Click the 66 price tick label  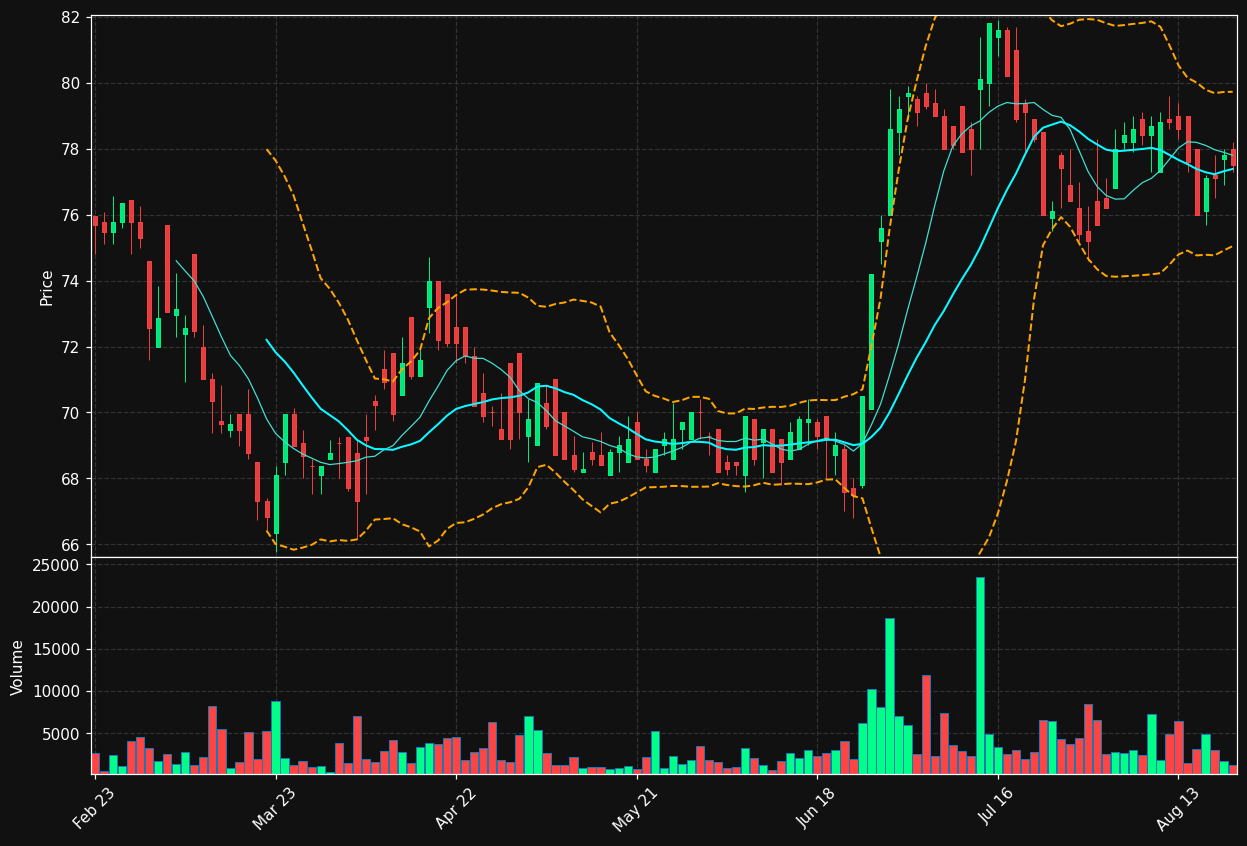point(70,545)
